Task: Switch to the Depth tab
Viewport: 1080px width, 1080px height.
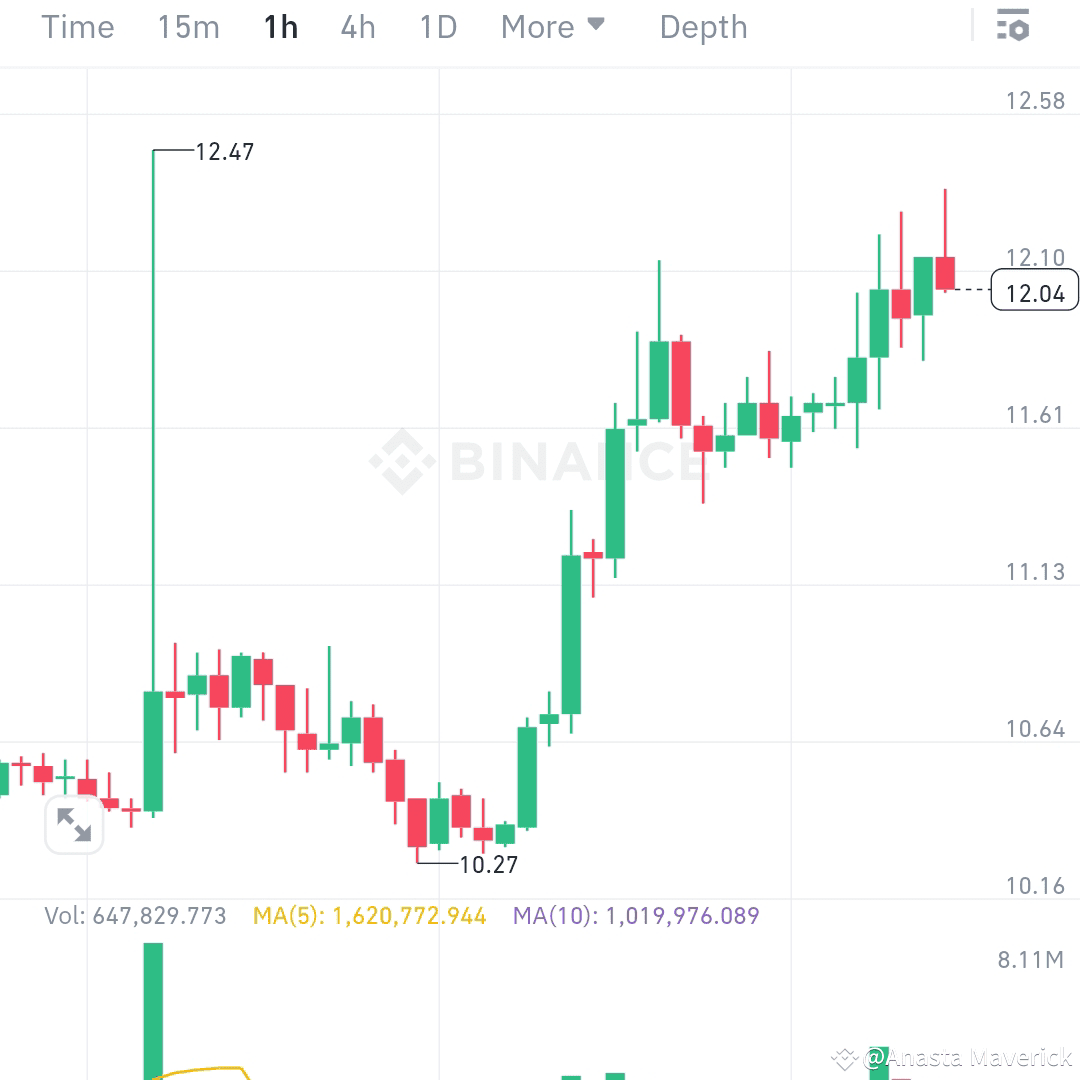Action: [x=703, y=27]
